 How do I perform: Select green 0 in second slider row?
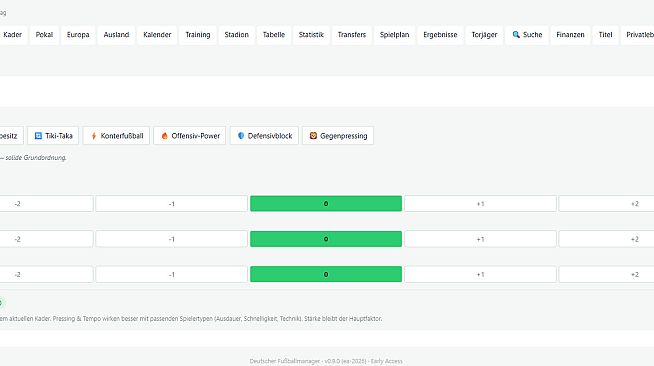point(326,239)
